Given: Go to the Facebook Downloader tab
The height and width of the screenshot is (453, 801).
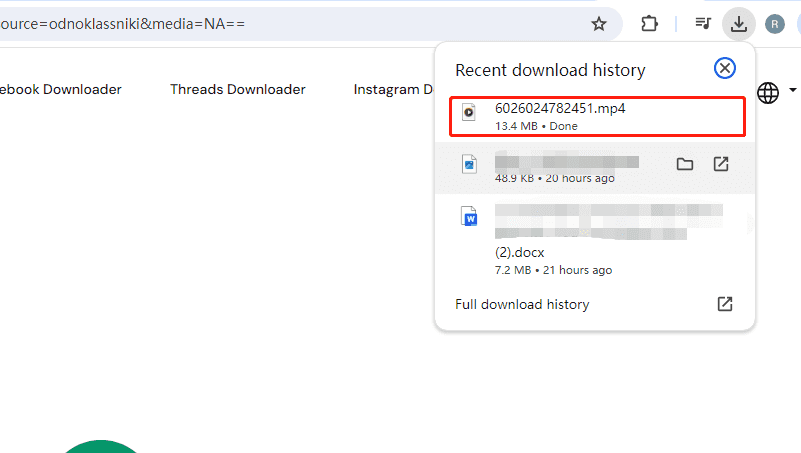Looking at the screenshot, I should coord(60,90).
